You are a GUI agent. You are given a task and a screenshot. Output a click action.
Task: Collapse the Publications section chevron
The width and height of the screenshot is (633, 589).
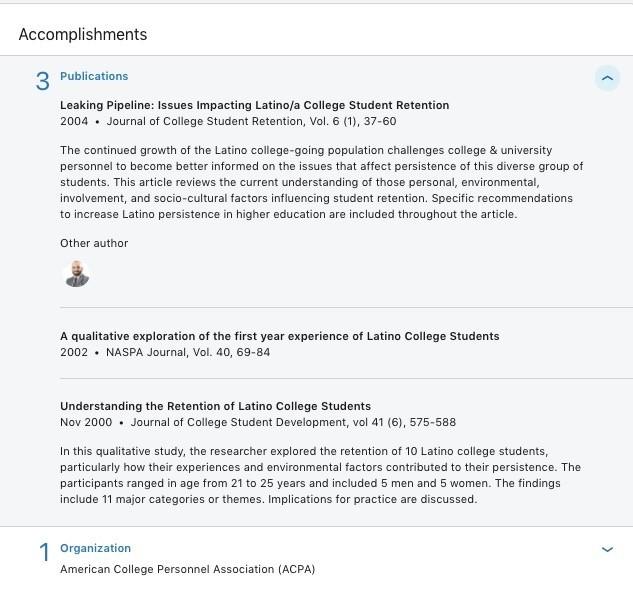click(x=607, y=78)
